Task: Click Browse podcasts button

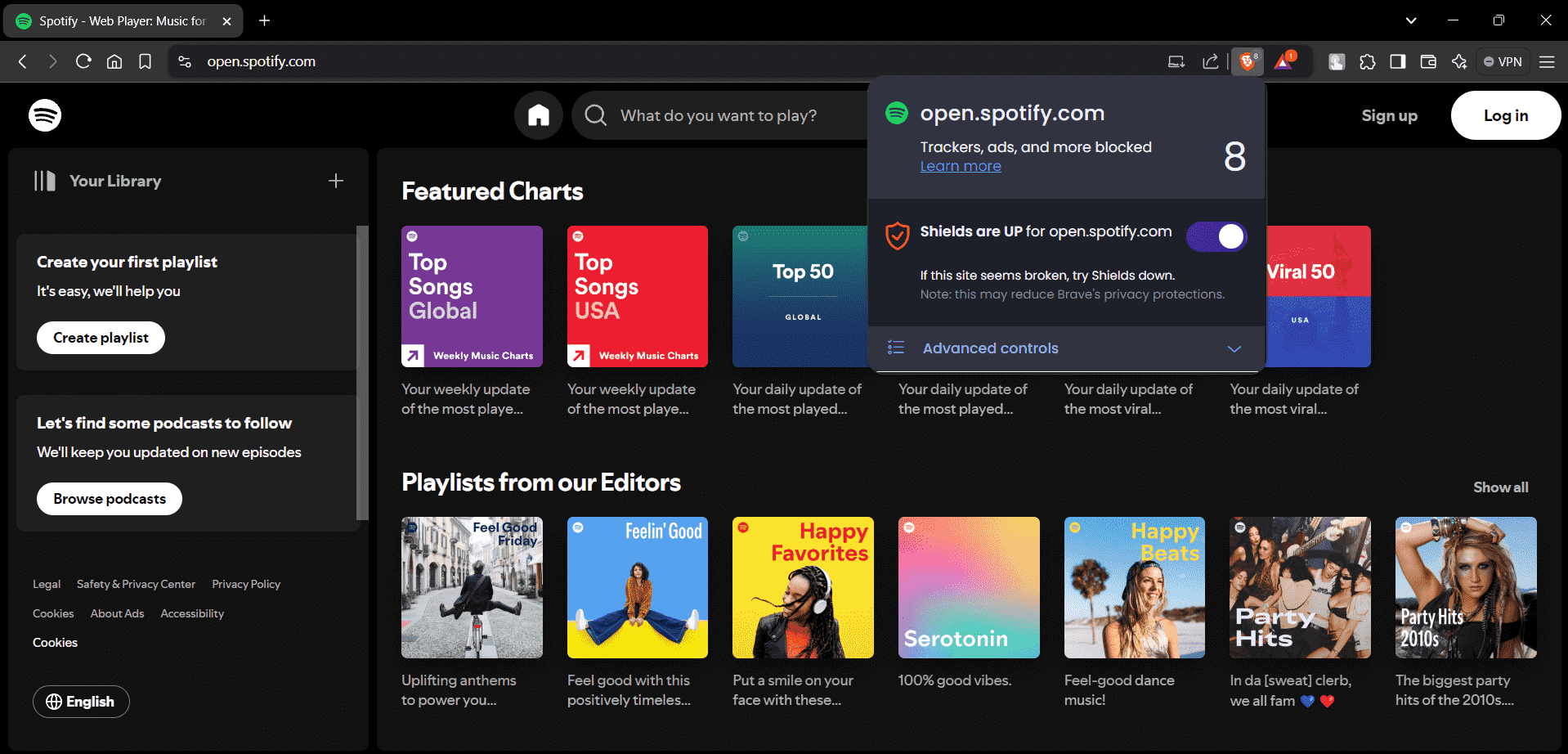Action: (x=110, y=499)
